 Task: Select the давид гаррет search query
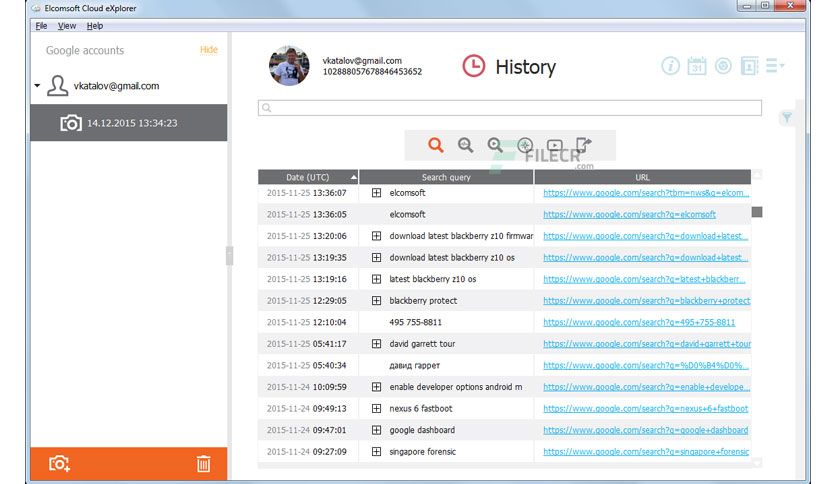(x=414, y=365)
